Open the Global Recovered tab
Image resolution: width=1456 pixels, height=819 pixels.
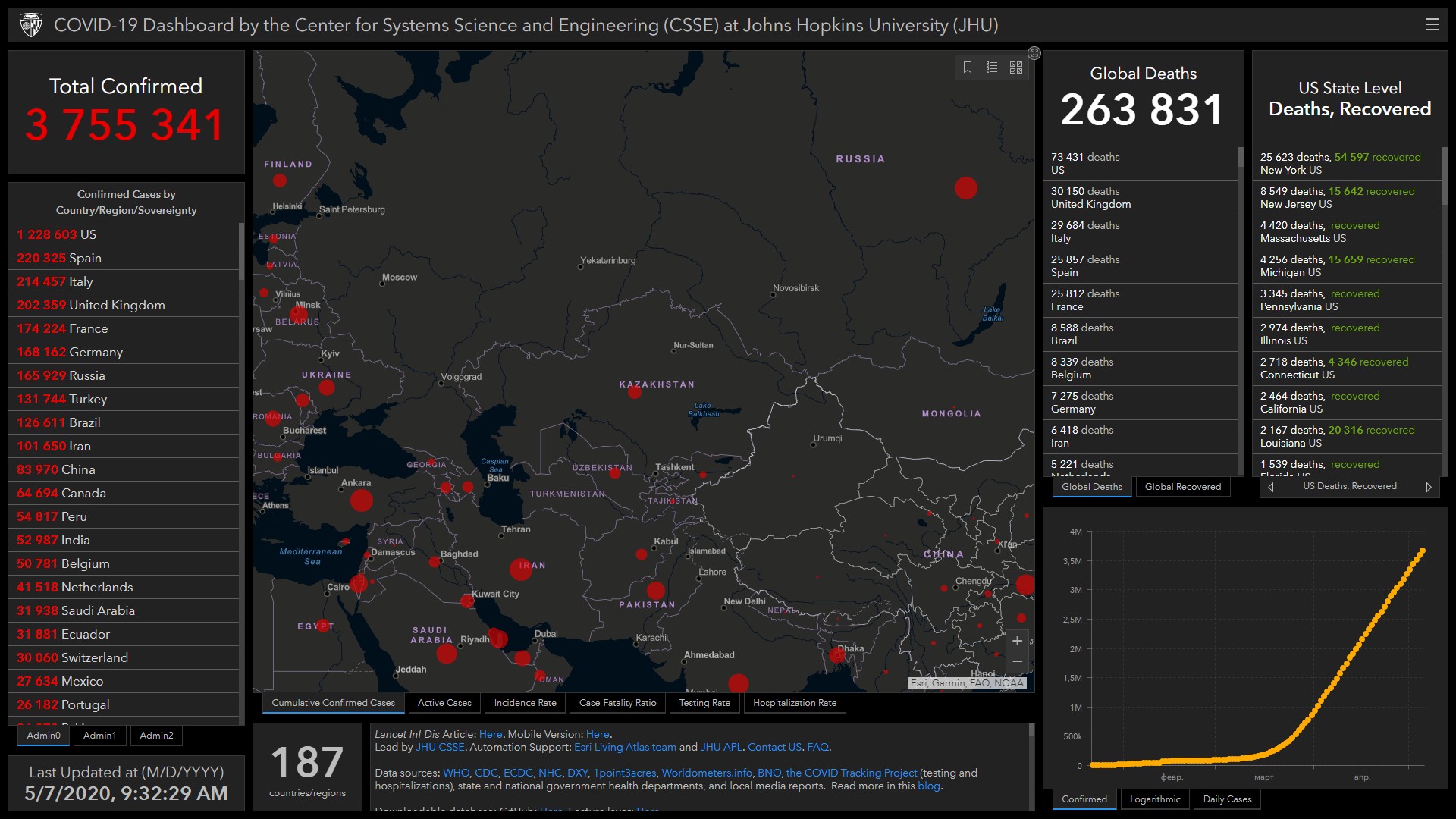click(x=1182, y=487)
